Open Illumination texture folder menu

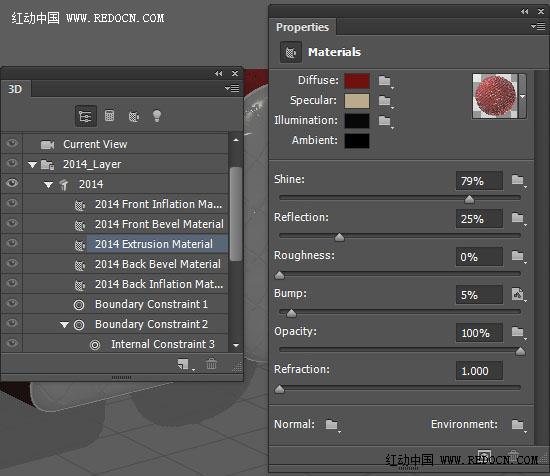(x=385, y=121)
